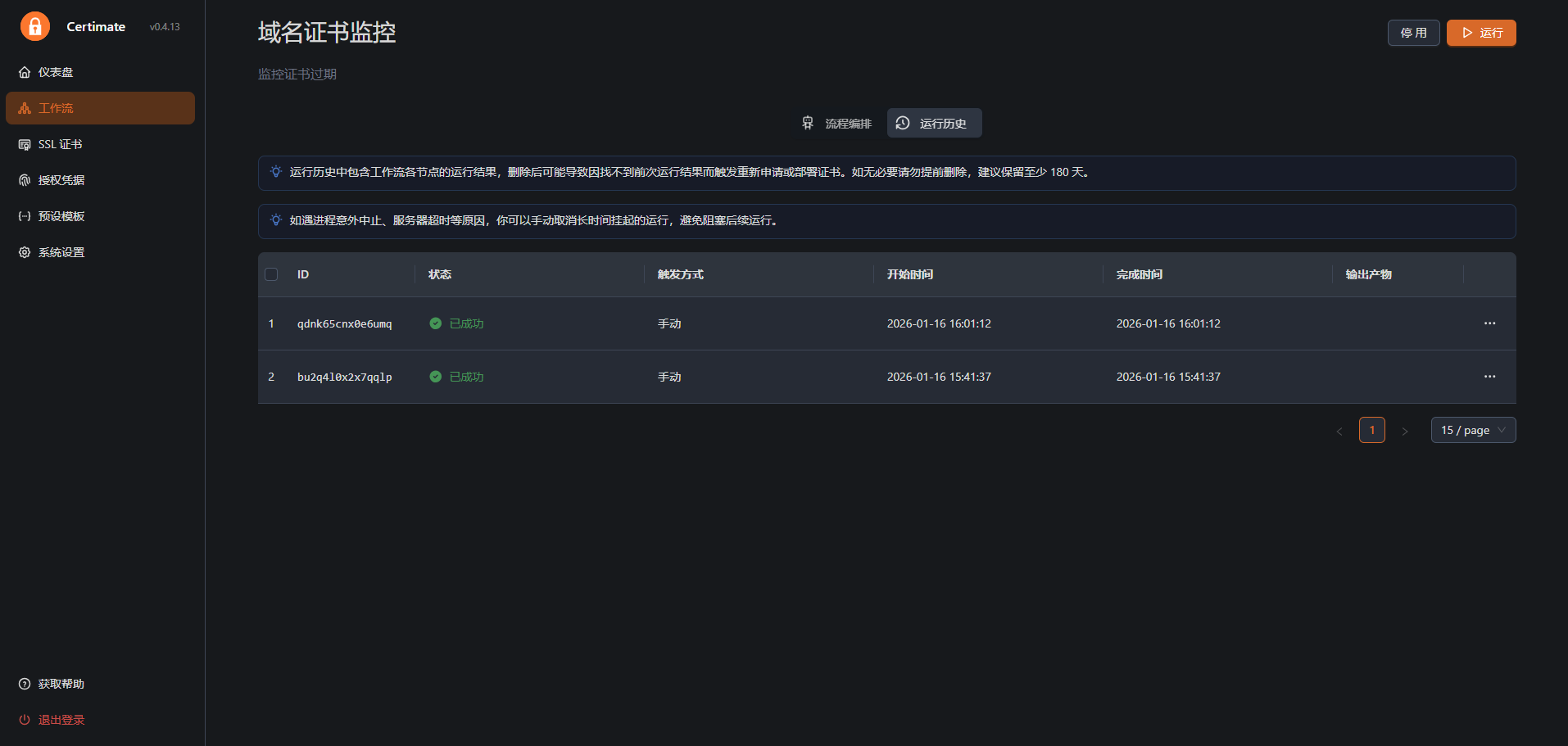Open 系统设置 gear icon

[x=25, y=253]
